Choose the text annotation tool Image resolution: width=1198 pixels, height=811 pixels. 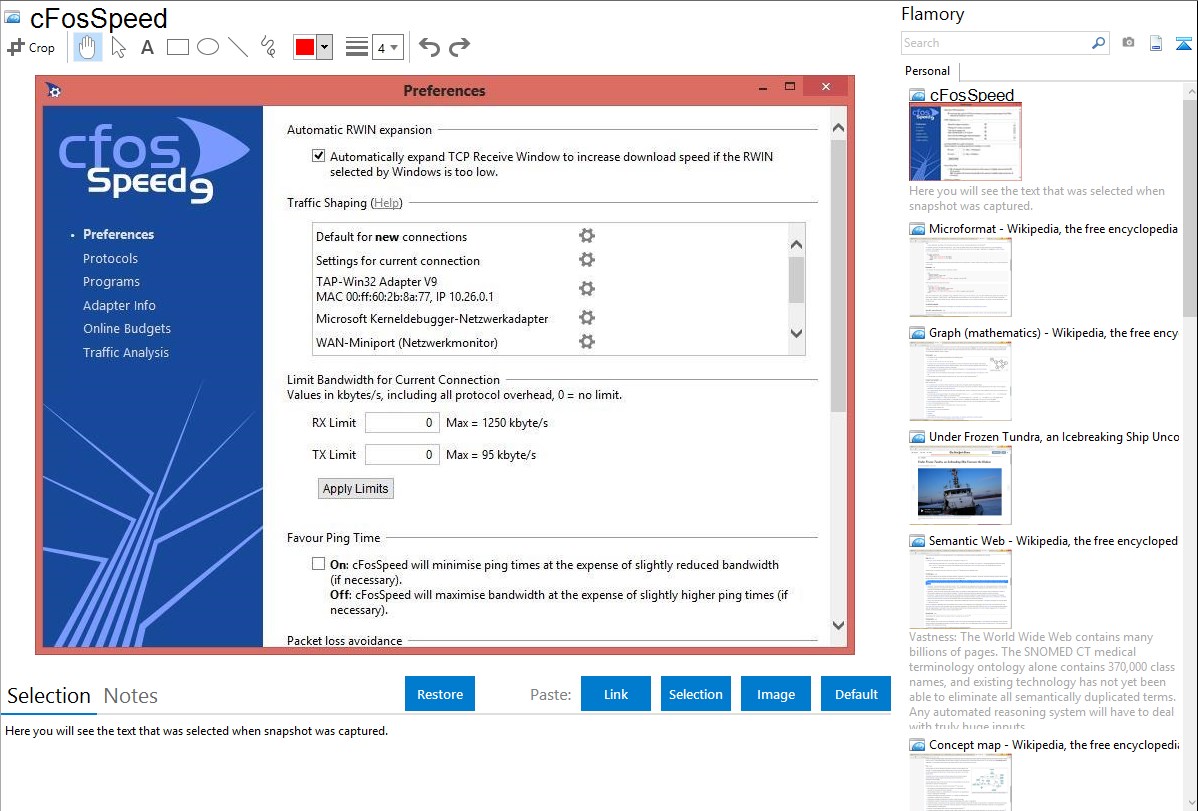tap(147, 47)
